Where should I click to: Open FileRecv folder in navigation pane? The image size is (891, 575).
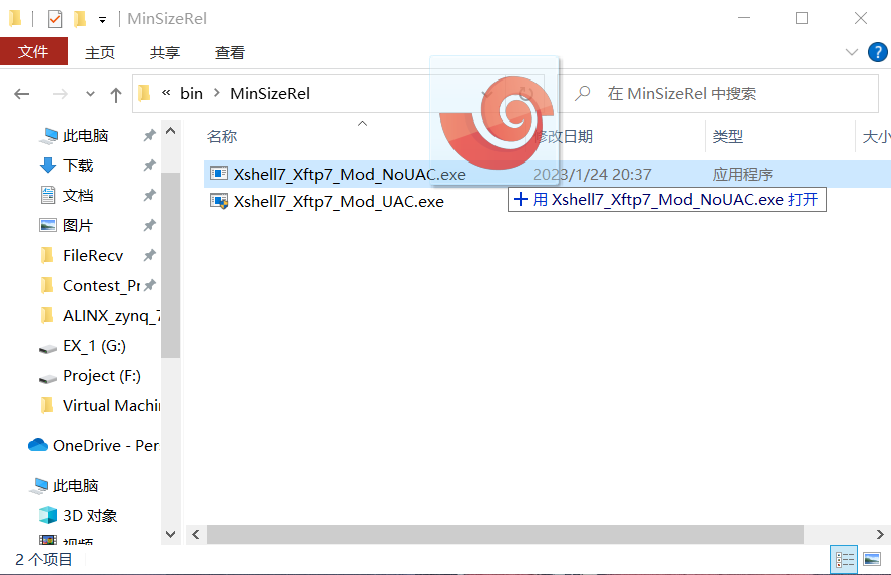coord(93,256)
